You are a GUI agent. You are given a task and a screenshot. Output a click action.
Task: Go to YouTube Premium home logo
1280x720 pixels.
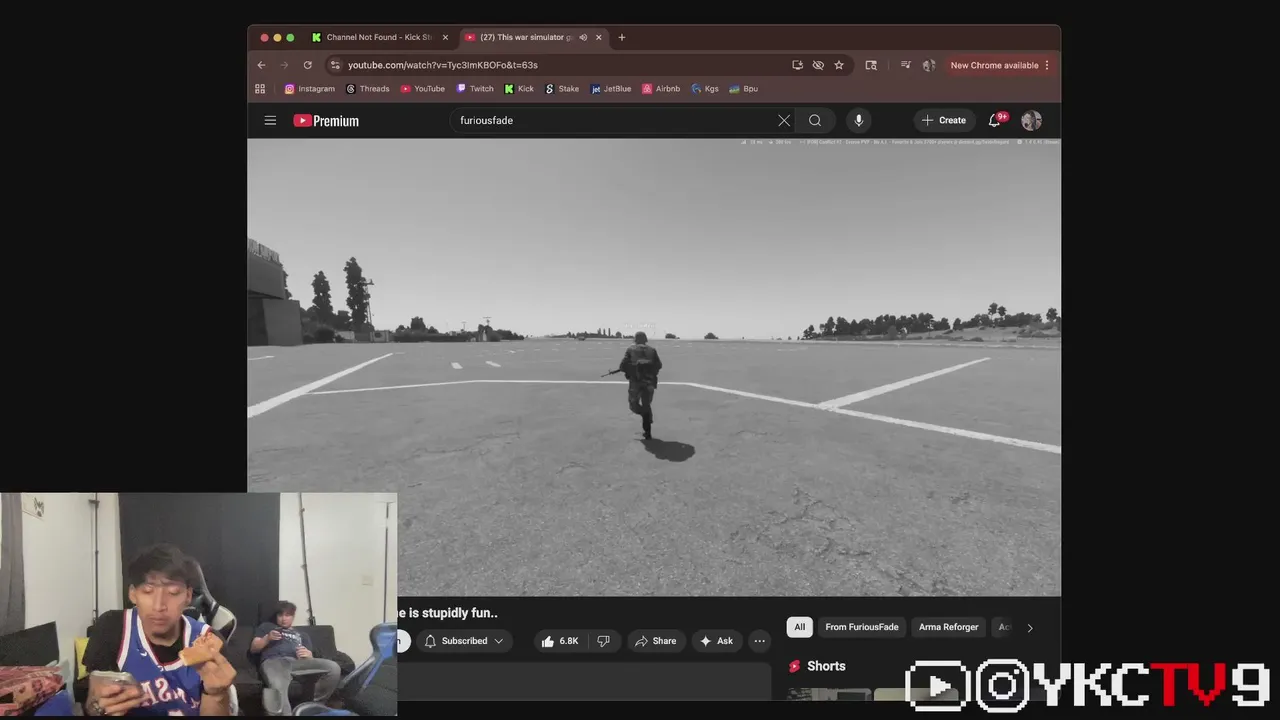(x=326, y=120)
